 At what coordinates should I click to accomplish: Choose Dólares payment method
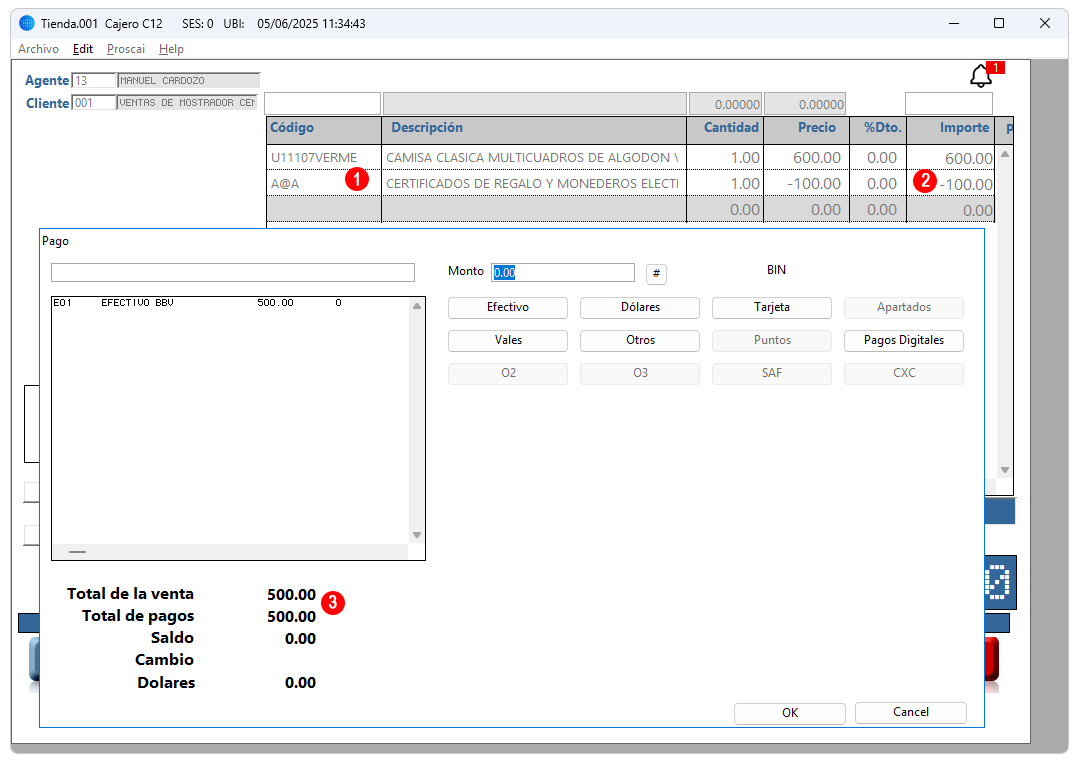click(640, 308)
